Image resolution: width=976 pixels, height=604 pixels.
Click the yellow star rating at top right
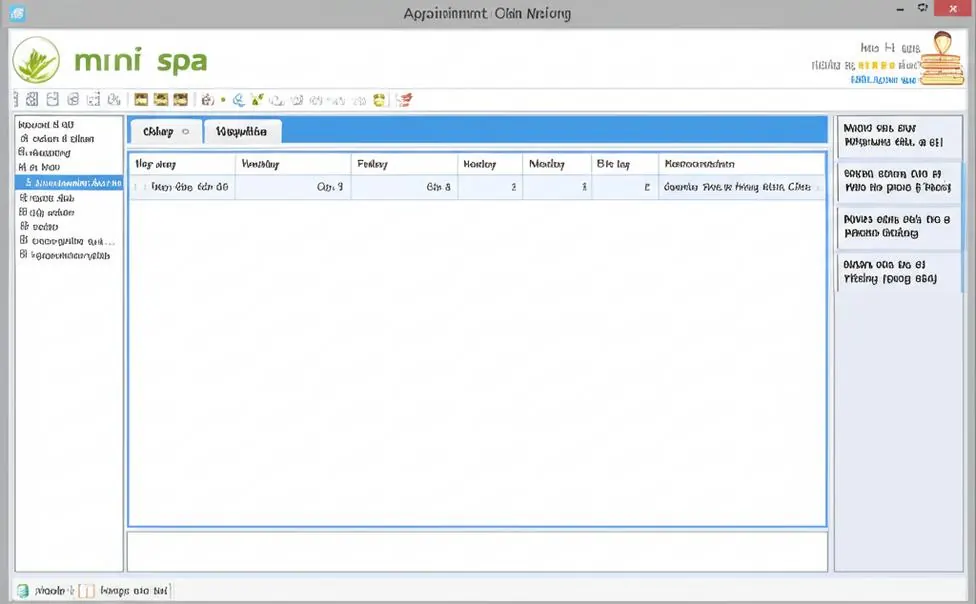[876, 65]
